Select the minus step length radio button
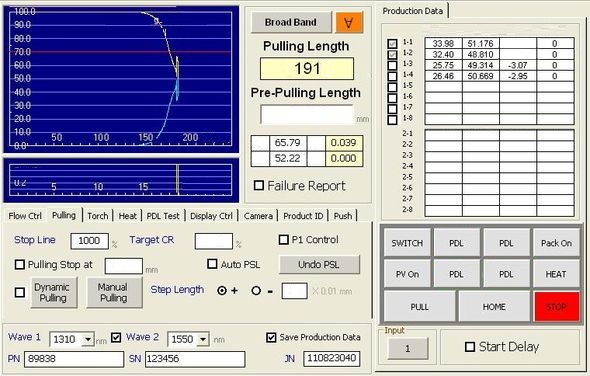This screenshot has height=376, width=590. 256,291
